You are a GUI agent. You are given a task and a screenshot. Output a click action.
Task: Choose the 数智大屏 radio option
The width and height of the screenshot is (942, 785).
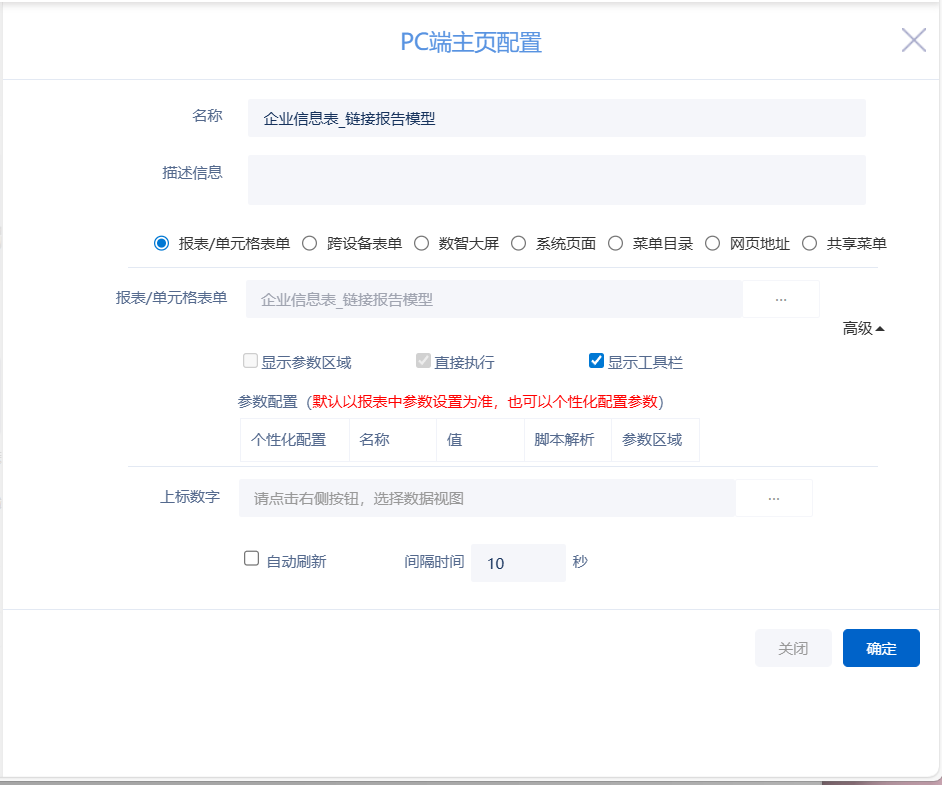(x=422, y=243)
